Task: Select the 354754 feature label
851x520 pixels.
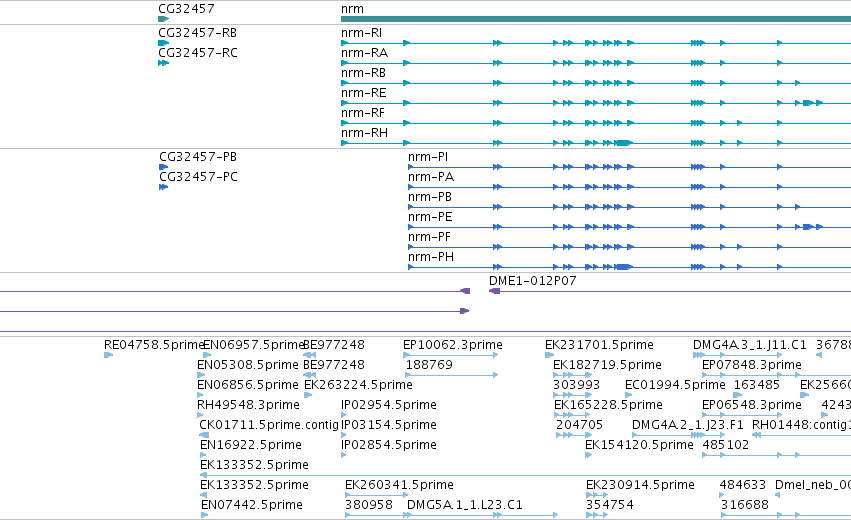Action: point(609,505)
